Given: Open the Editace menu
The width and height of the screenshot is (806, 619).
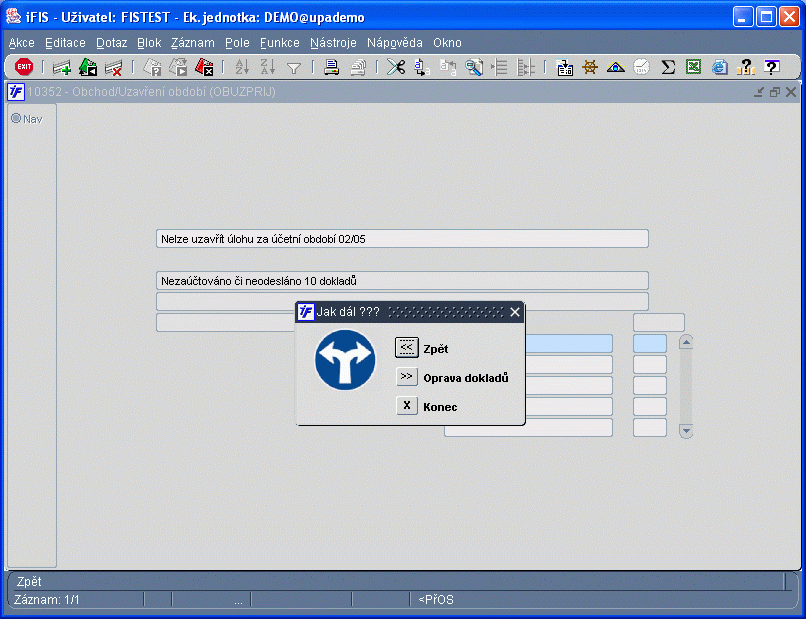Looking at the screenshot, I should [65, 43].
